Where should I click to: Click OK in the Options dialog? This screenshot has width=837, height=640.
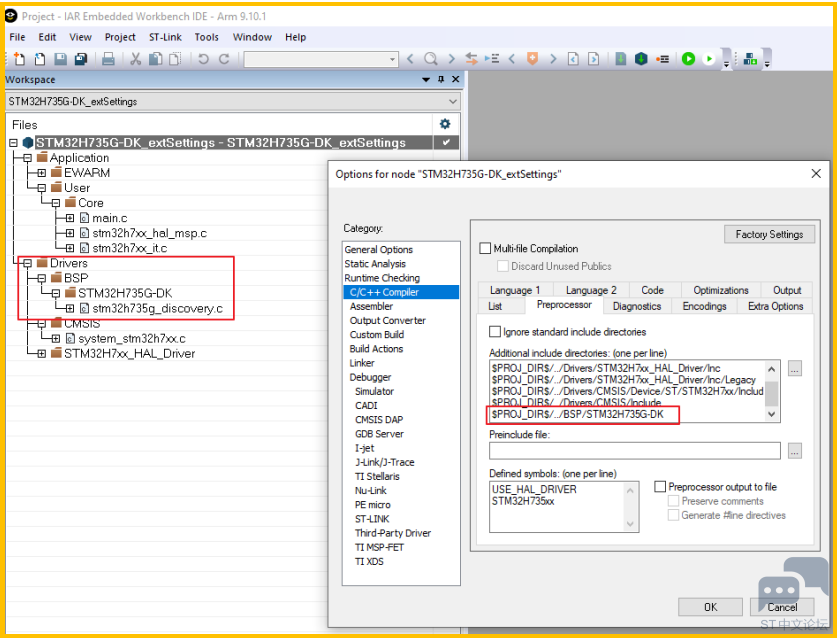point(710,607)
